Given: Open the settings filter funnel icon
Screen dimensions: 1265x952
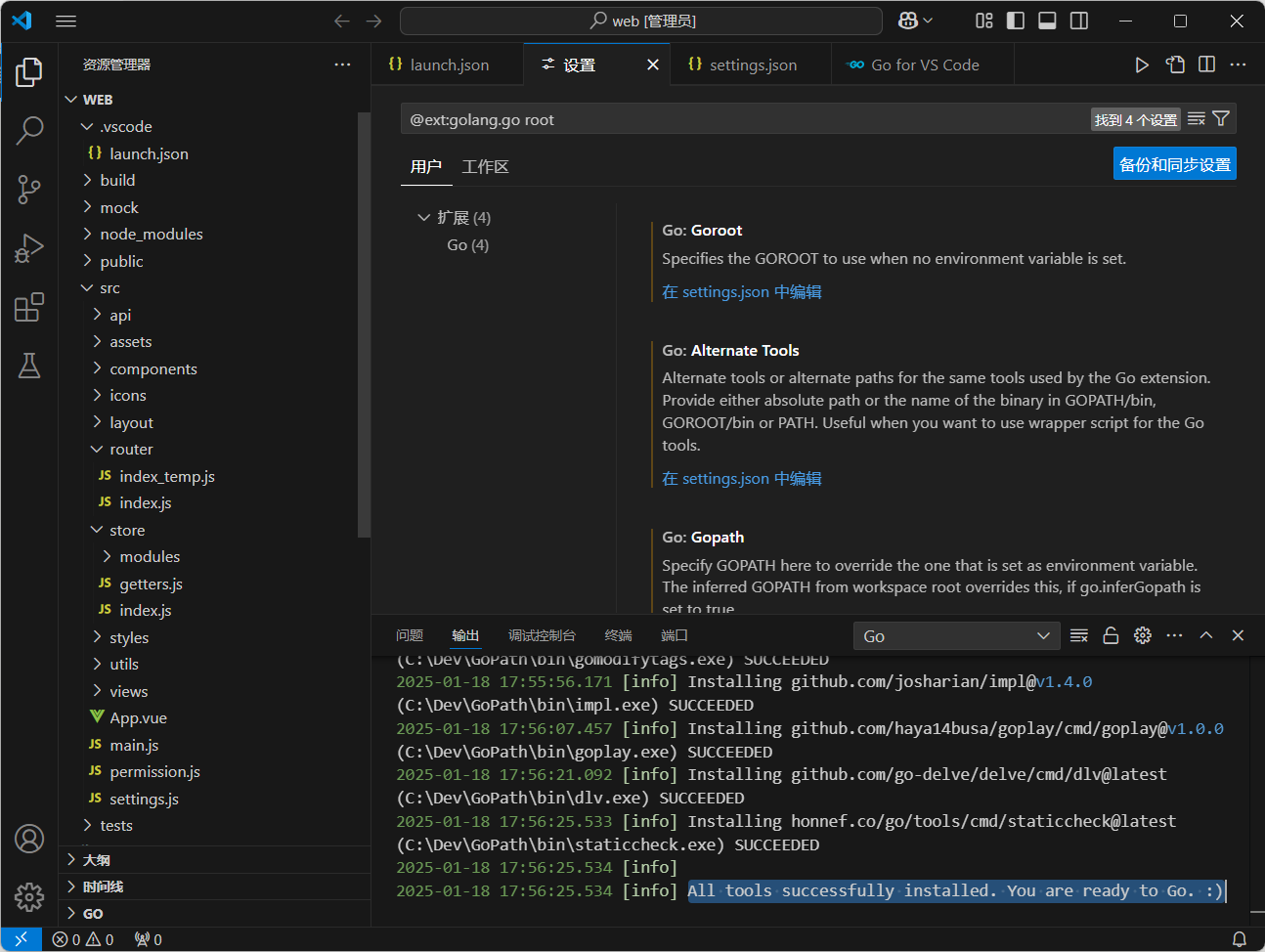Looking at the screenshot, I should [1221, 119].
